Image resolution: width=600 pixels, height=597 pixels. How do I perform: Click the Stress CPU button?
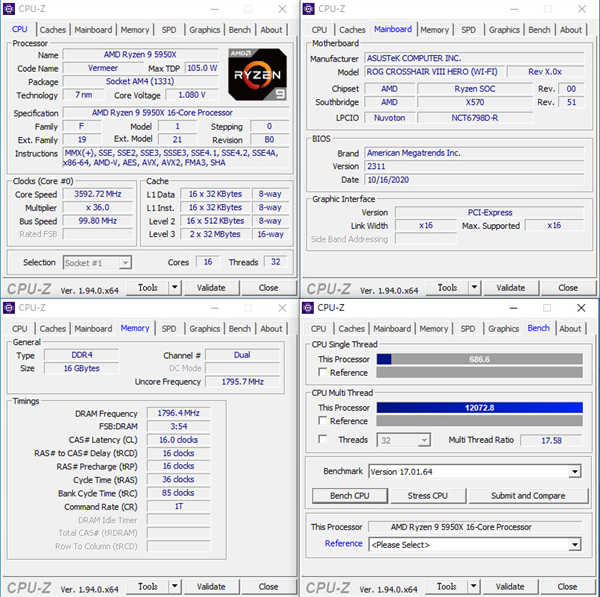pos(428,496)
